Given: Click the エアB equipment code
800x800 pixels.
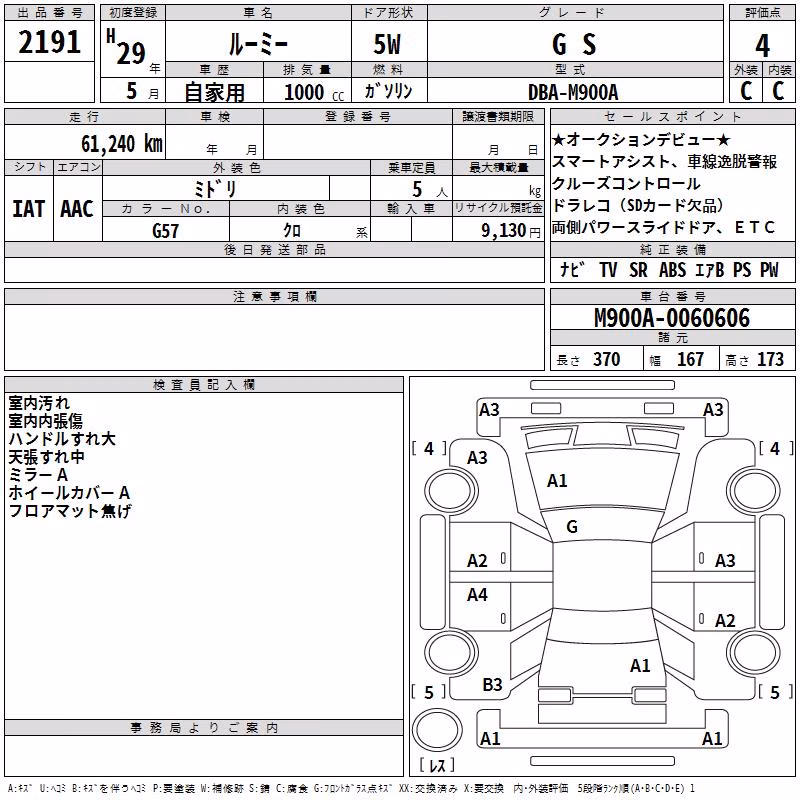Looking at the screenshot, I should coord(710,269).
